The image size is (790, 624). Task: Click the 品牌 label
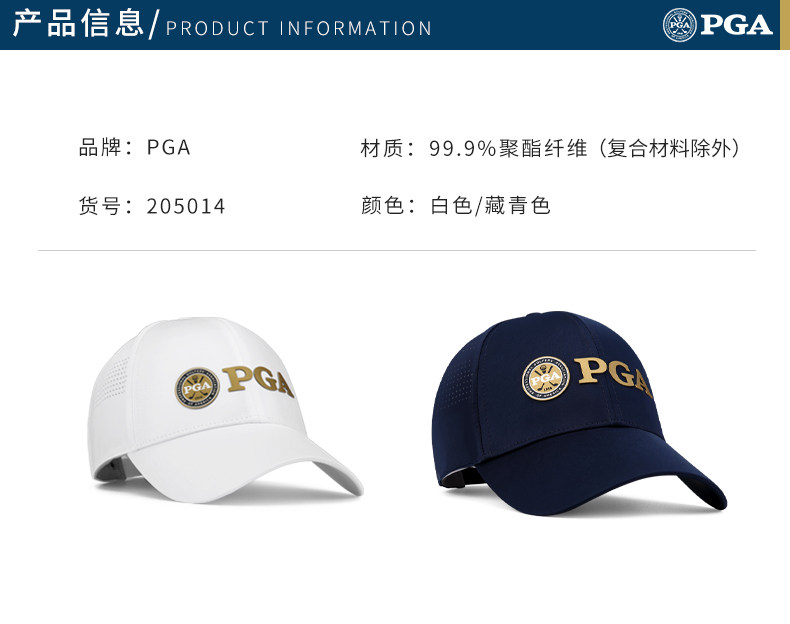pos(100,148)
